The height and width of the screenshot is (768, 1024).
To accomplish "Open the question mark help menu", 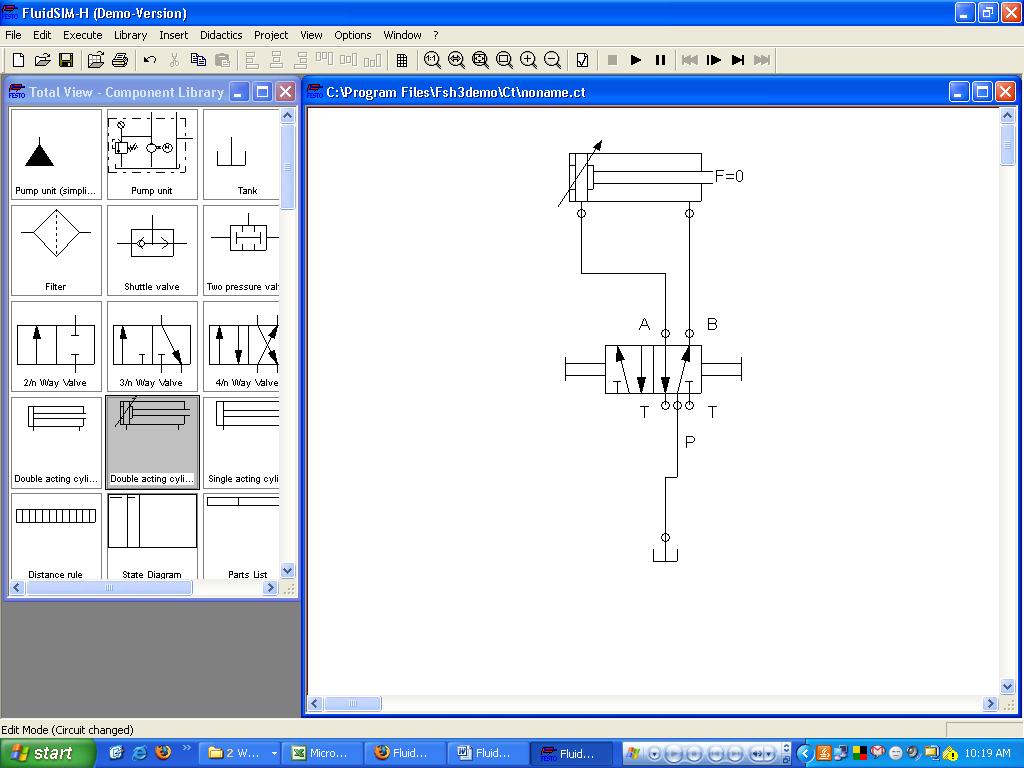I will point(436,35).
